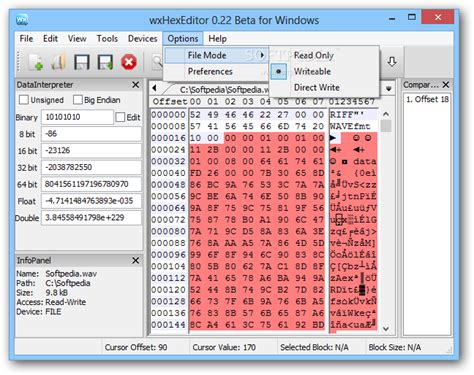Maximize the wxHexEditor window

pos(412,17)
